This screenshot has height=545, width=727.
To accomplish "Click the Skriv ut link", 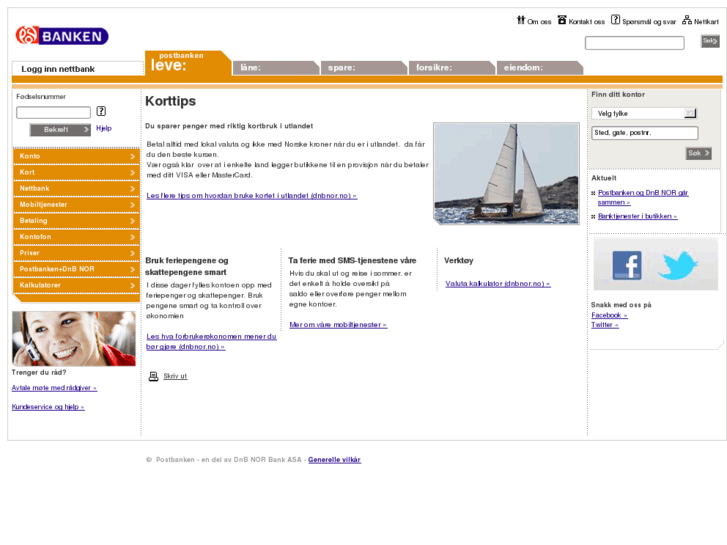I will pyautogui.click(x=175, y=376).
